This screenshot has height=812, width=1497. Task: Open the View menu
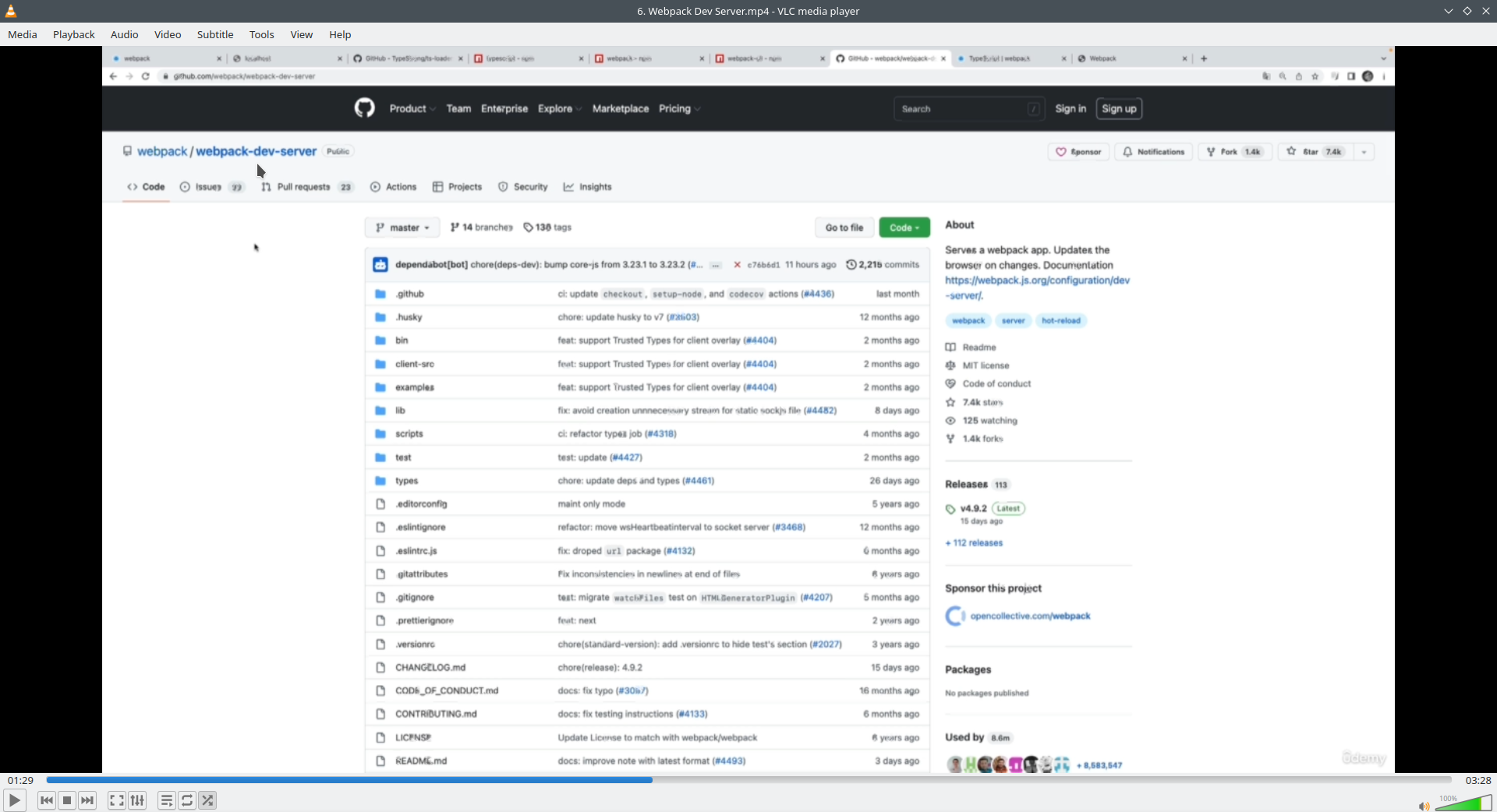point(302,34)
